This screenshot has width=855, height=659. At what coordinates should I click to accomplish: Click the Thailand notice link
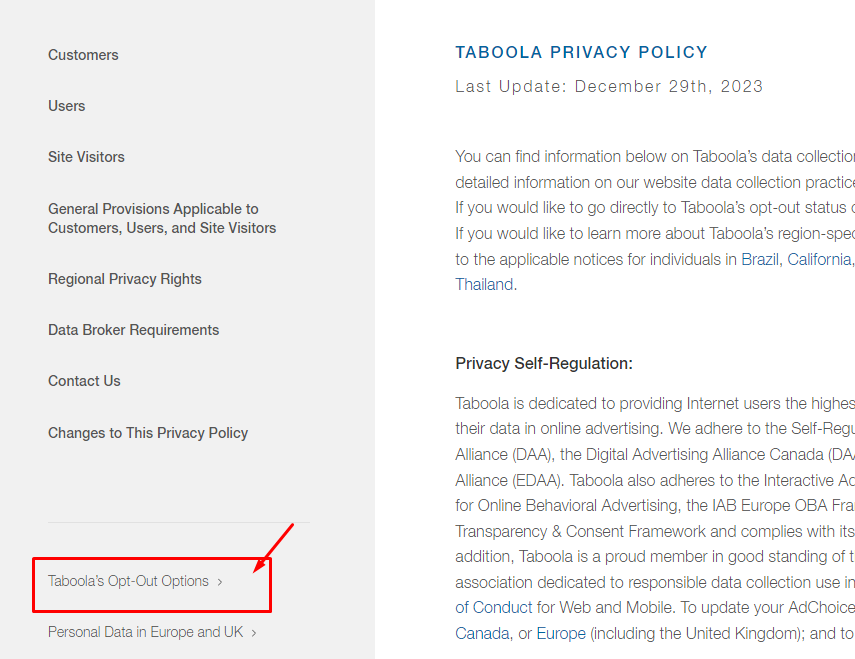click(484, 284)
